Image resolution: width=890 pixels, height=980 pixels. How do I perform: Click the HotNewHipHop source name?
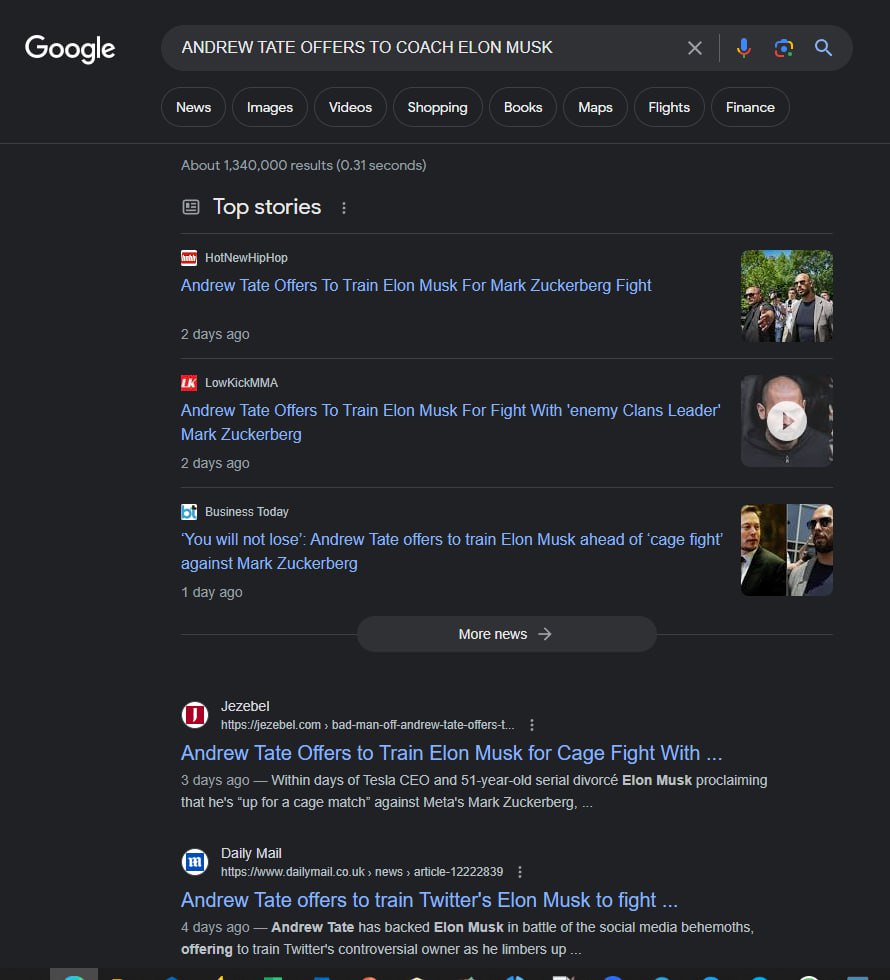click(x=246, y=258)
